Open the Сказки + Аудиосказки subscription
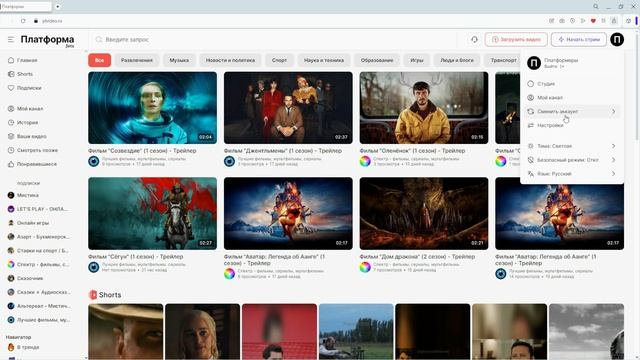 pyautogui.click(x=39, y=292)
